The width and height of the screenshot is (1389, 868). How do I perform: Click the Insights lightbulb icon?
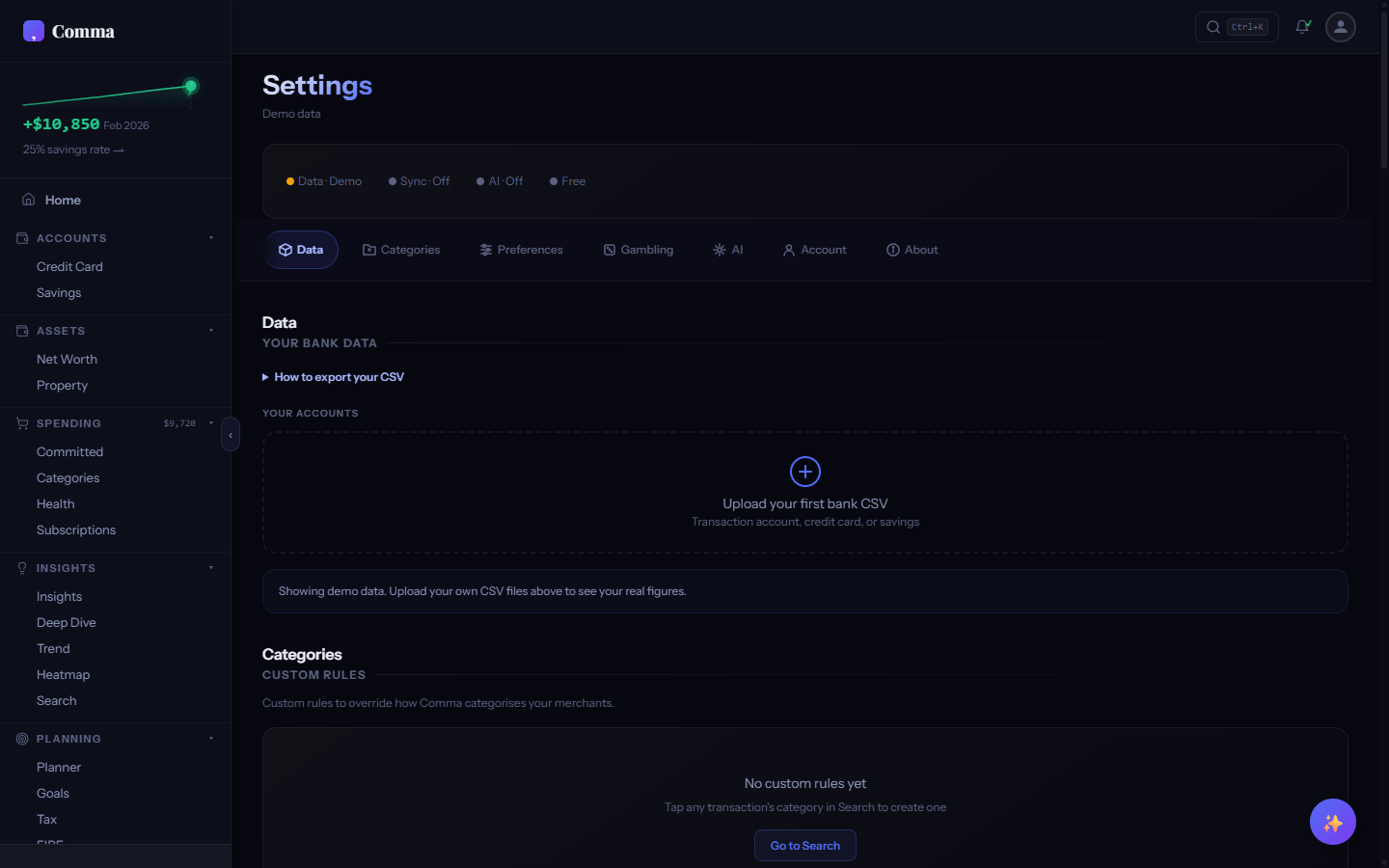(x=21, y=568)
